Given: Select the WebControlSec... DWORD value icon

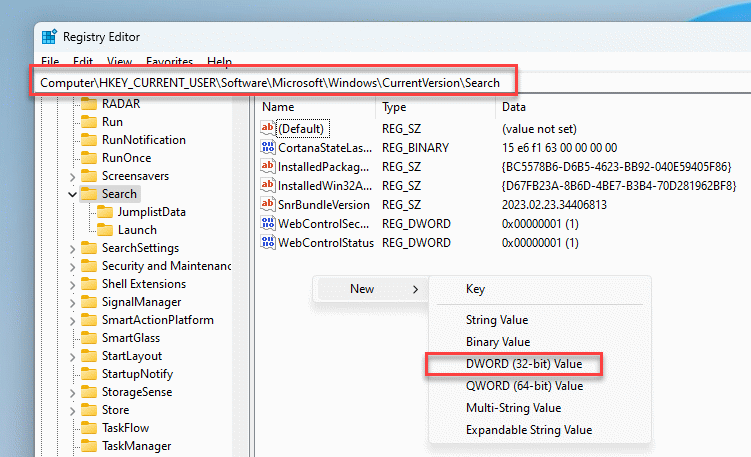Looking at the screenshot, I should 268,223.
